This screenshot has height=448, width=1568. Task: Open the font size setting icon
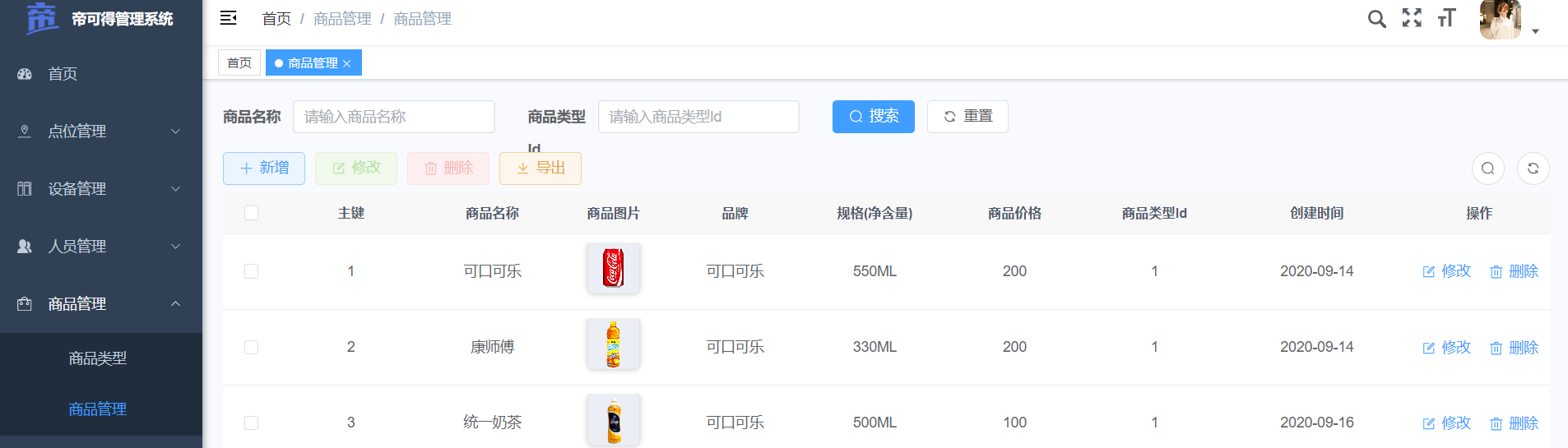click(1446, 18)
